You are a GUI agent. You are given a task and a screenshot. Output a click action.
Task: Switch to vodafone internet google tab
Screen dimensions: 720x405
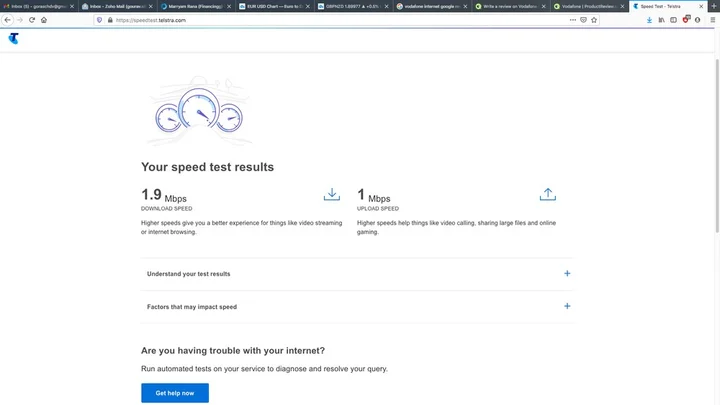[x=432, y=6]
